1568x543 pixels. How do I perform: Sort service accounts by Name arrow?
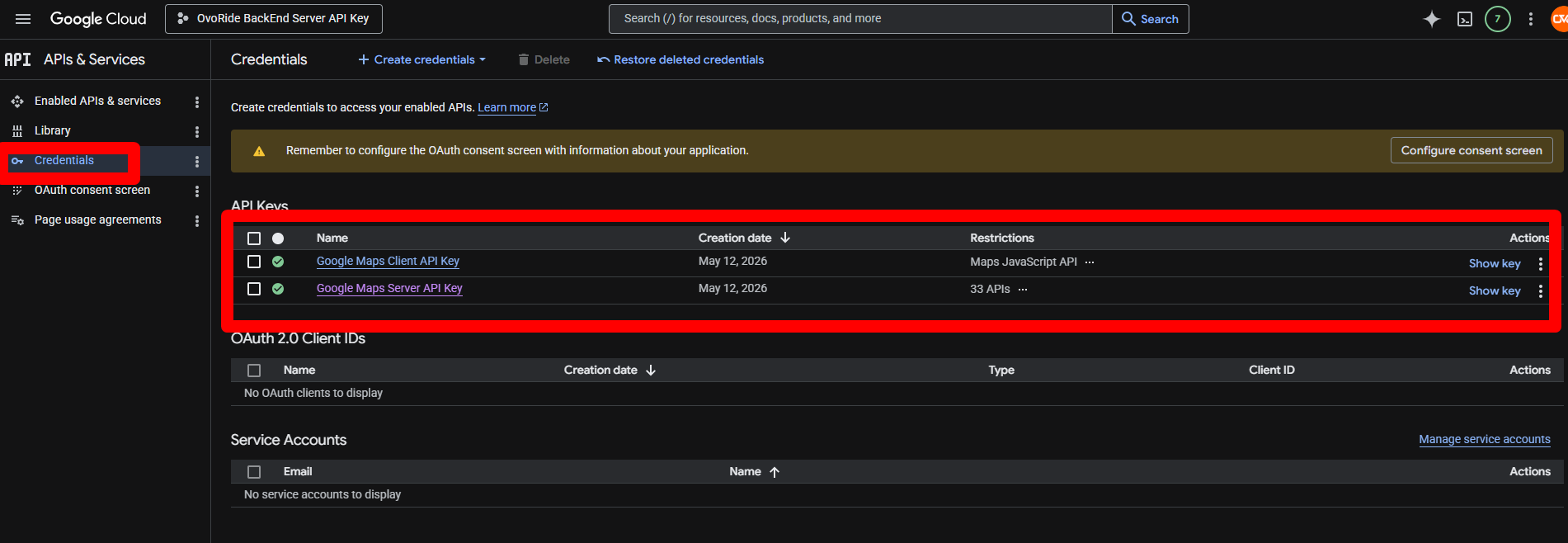(775, 472)
